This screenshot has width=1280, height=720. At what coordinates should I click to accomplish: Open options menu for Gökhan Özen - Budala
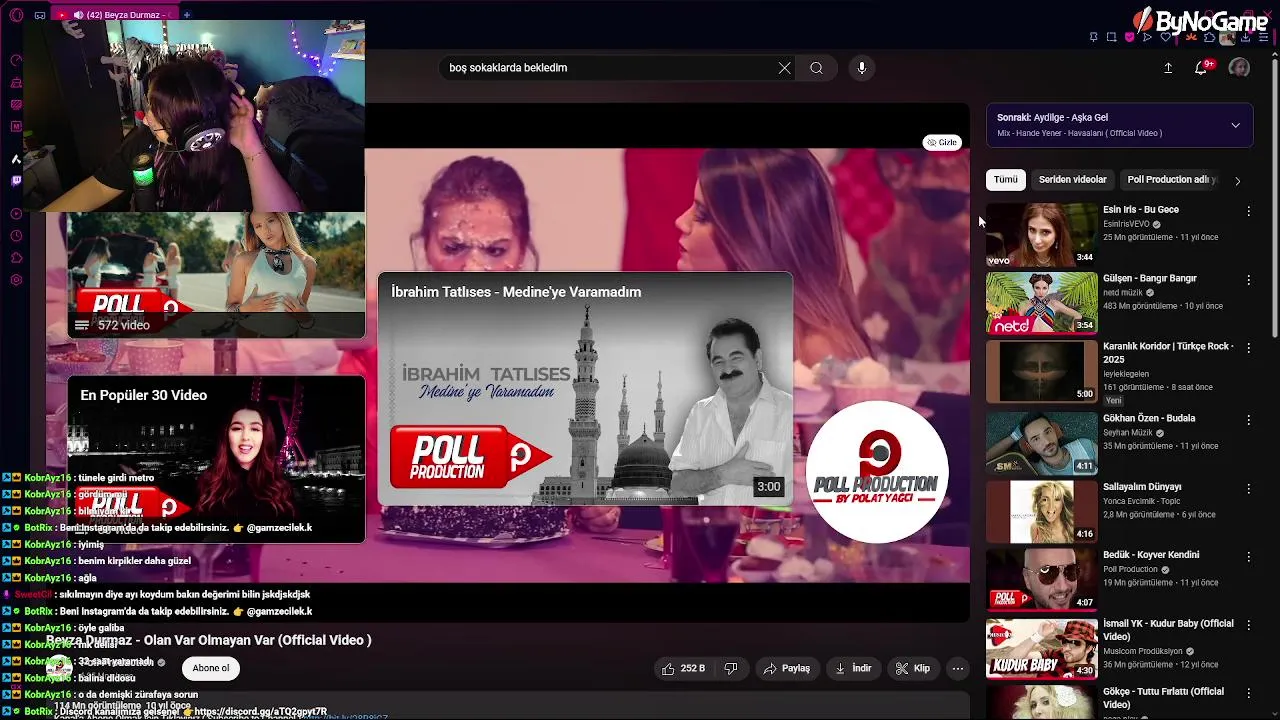[x=1248, y=420]
